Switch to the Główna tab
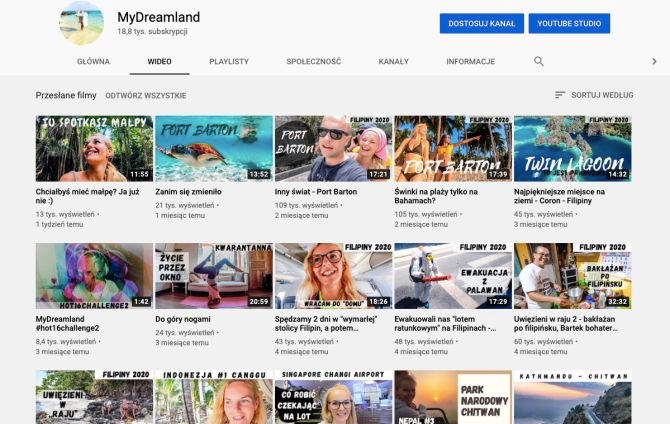This screenshot has width=670, height=424. (x=93, y=61)
